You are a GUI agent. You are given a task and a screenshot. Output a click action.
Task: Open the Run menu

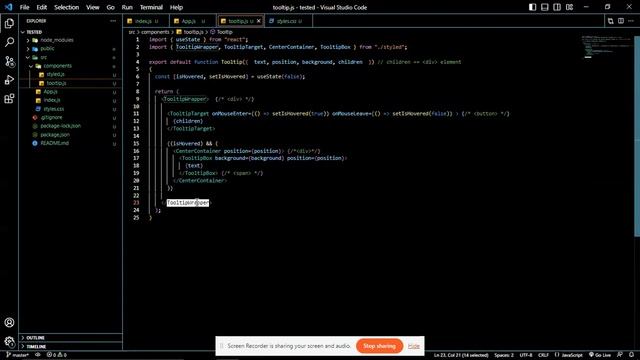pyautogui.click(x=127, y=7)
